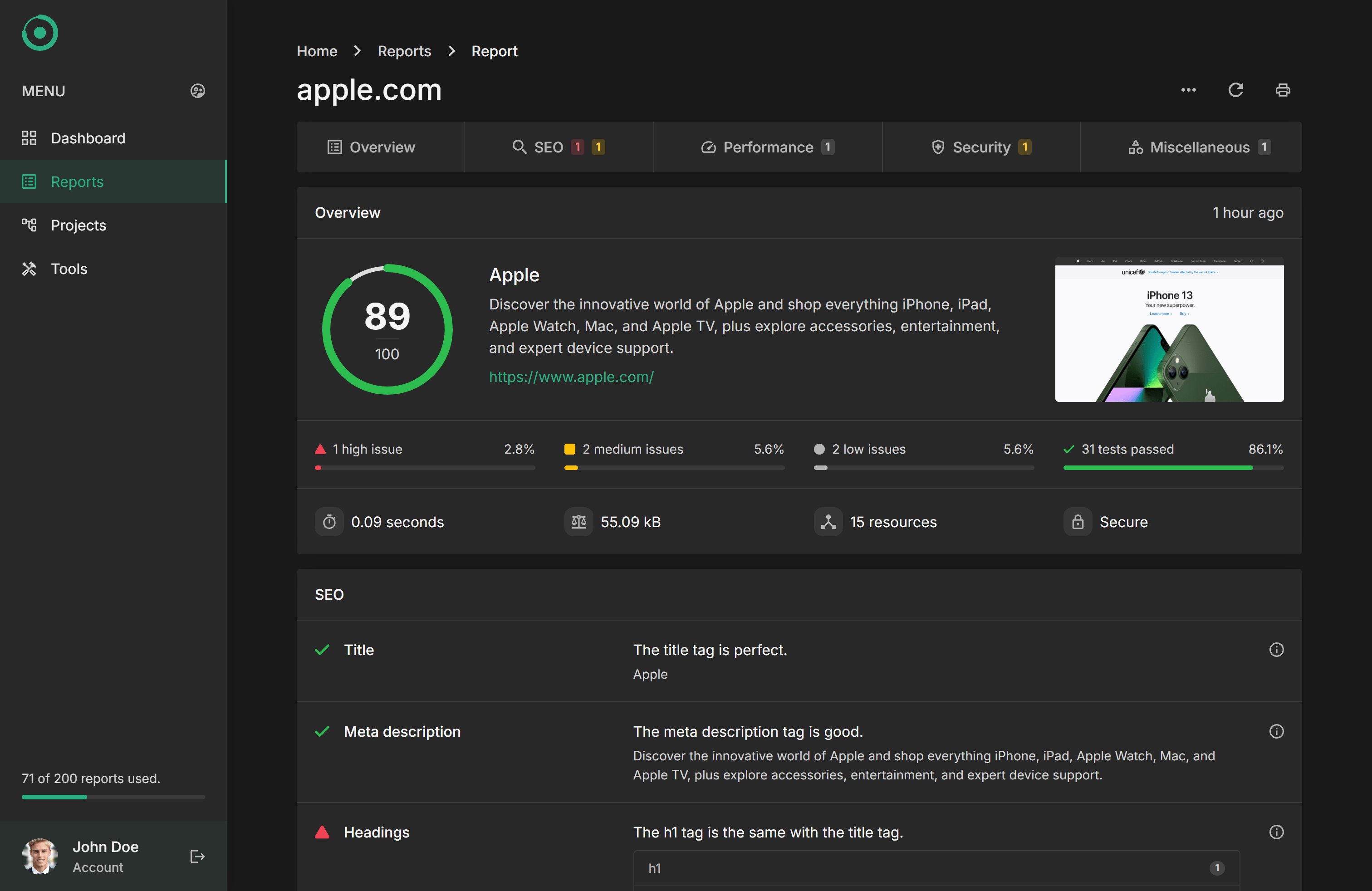Click the refresh report icon
1372x891 pixels.
point(1235,90)
